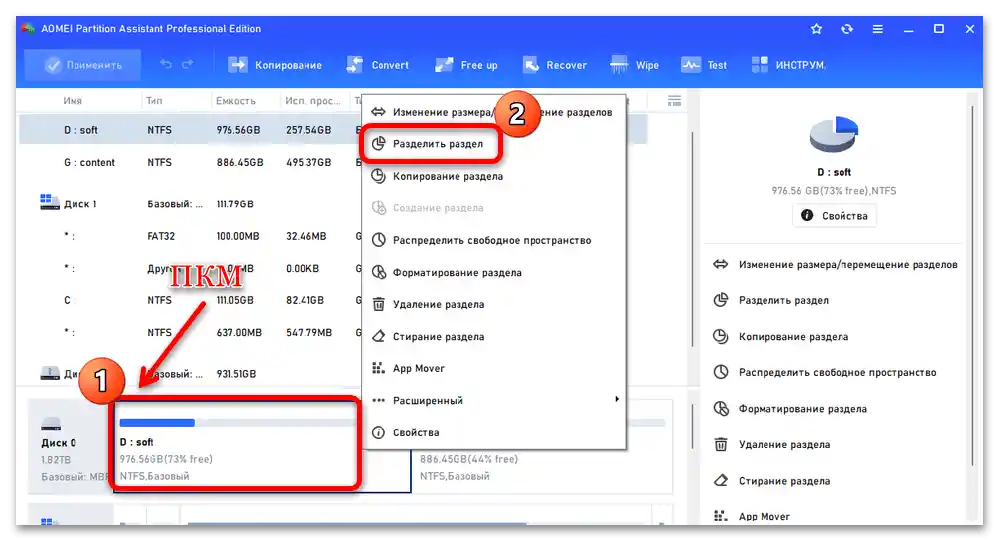Click the Имя column header
The width and height of the screenshot is (999, 541).
[x=73, y=101]
